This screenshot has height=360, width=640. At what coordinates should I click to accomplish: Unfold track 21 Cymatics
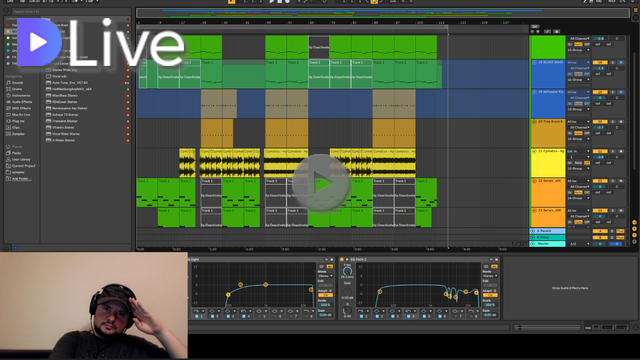click(x=534, y=151)
